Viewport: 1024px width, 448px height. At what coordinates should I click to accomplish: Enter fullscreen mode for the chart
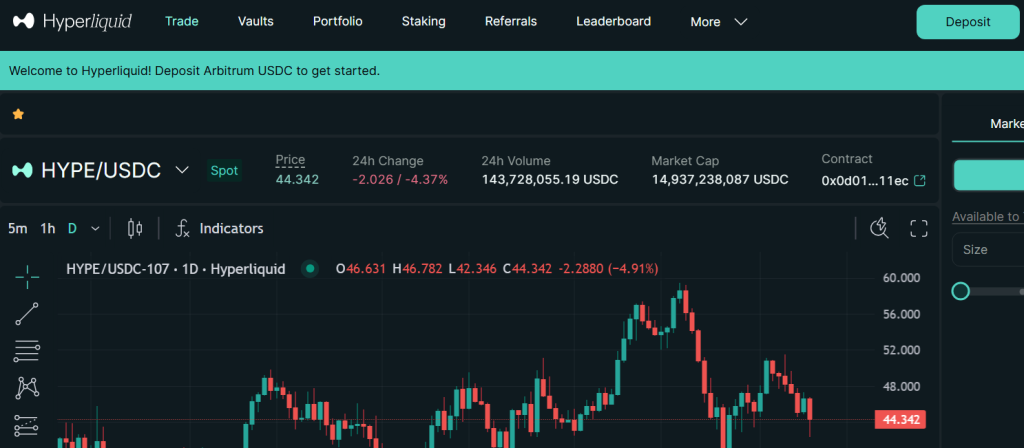[919, 229]
